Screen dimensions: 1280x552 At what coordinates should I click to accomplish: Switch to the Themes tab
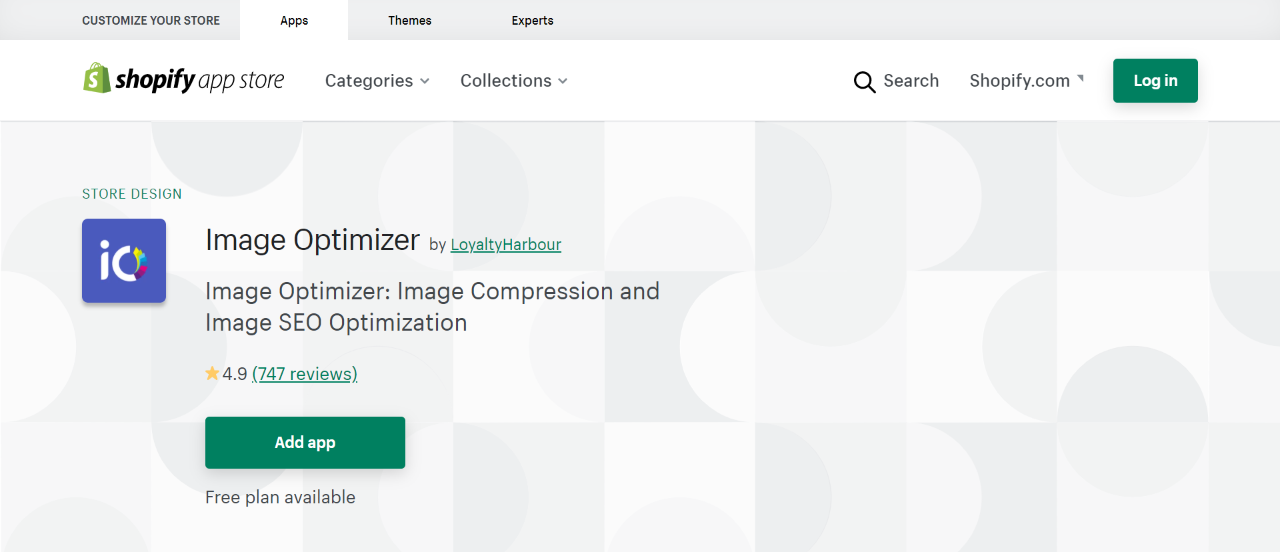(x=410, y=20)
